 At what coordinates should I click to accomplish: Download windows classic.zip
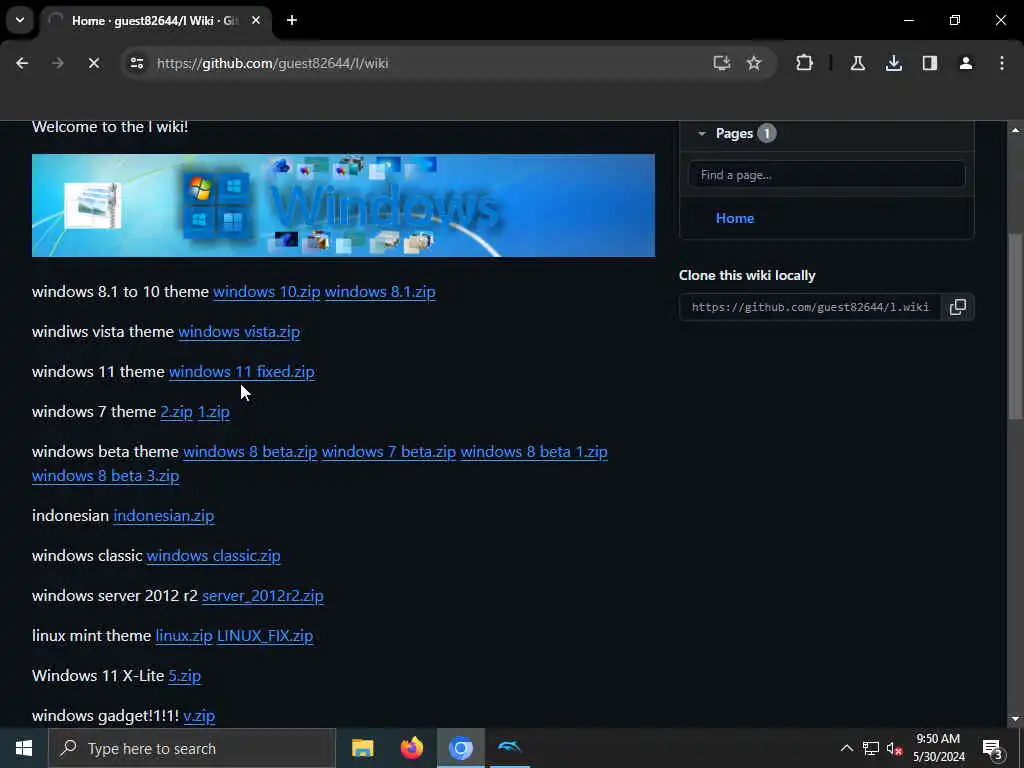pyautogui.click(x=214, y=556)
